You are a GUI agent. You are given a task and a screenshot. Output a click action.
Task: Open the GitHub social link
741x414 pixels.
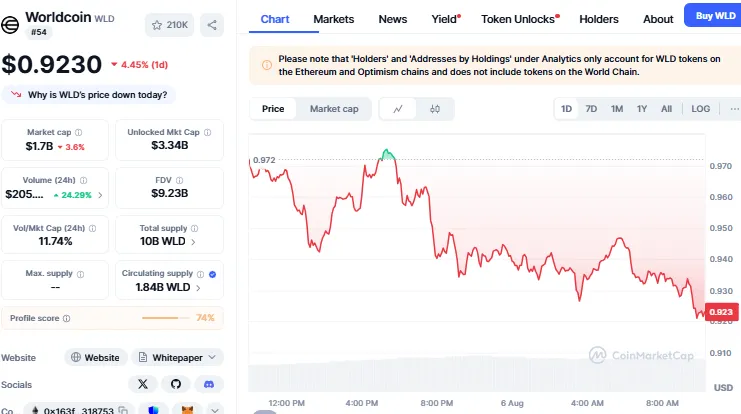(175, 383)
